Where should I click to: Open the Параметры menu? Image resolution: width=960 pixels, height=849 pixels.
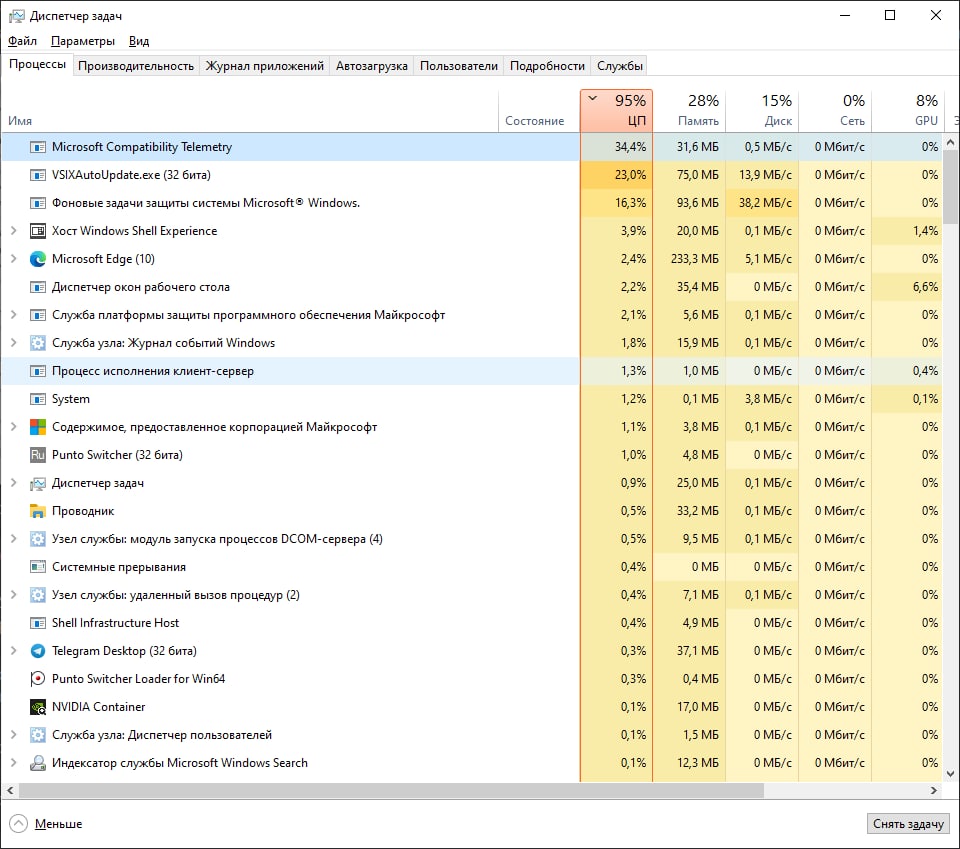tap(83, 41)
